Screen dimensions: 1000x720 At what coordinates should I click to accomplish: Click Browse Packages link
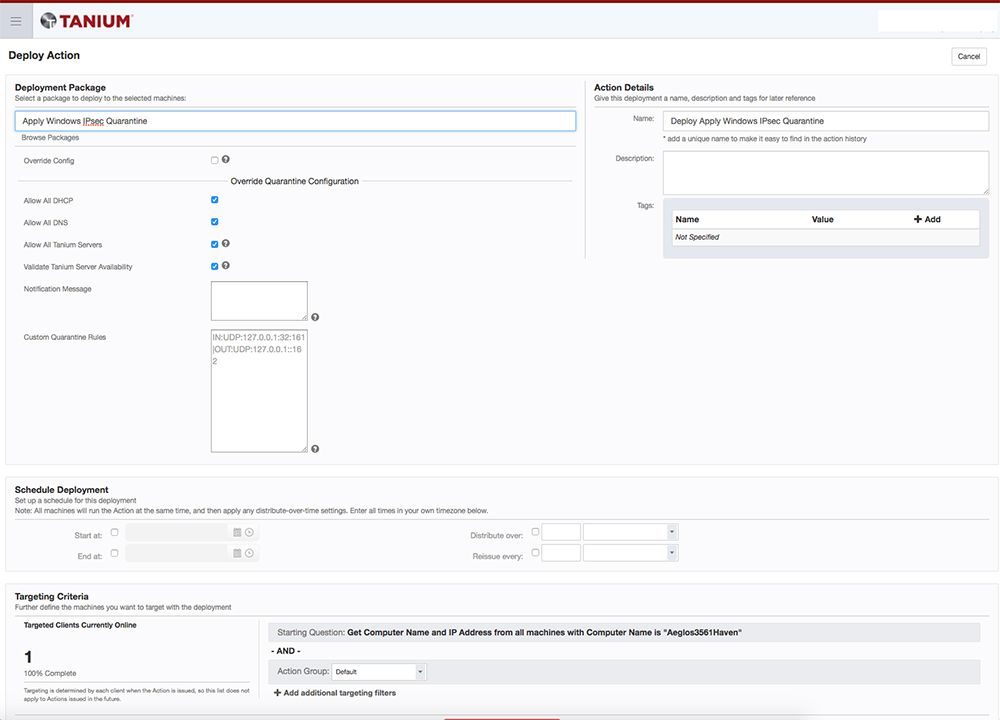tap(50, 138)
